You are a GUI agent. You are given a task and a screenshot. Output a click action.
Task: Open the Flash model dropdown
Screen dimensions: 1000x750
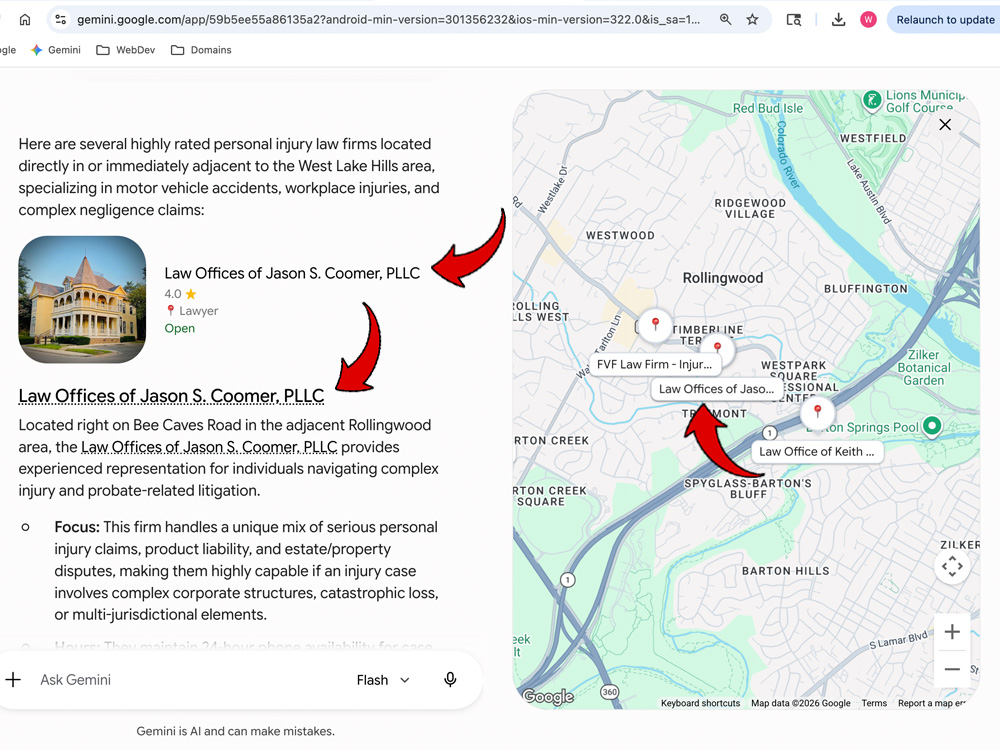coord(383,680)
